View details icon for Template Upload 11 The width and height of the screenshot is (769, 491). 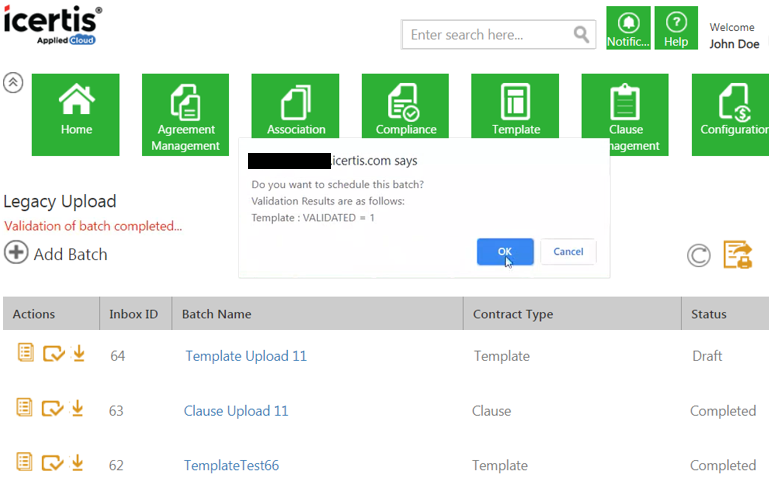[x=26, y=353]
